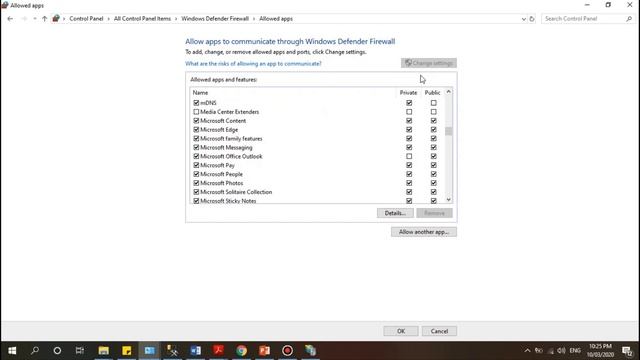Image resolution: width=640 pixels, height=360 pixels.
Task: Open the Action Center notifications
Action: pos(627,351)
